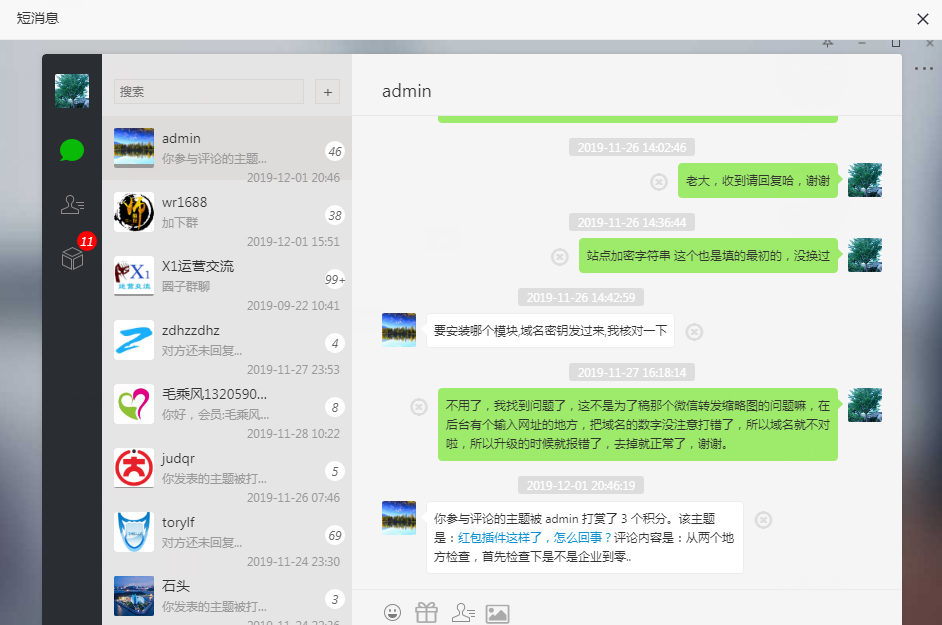
Task: Open the emoji picker
Action: tap(393, 612)
